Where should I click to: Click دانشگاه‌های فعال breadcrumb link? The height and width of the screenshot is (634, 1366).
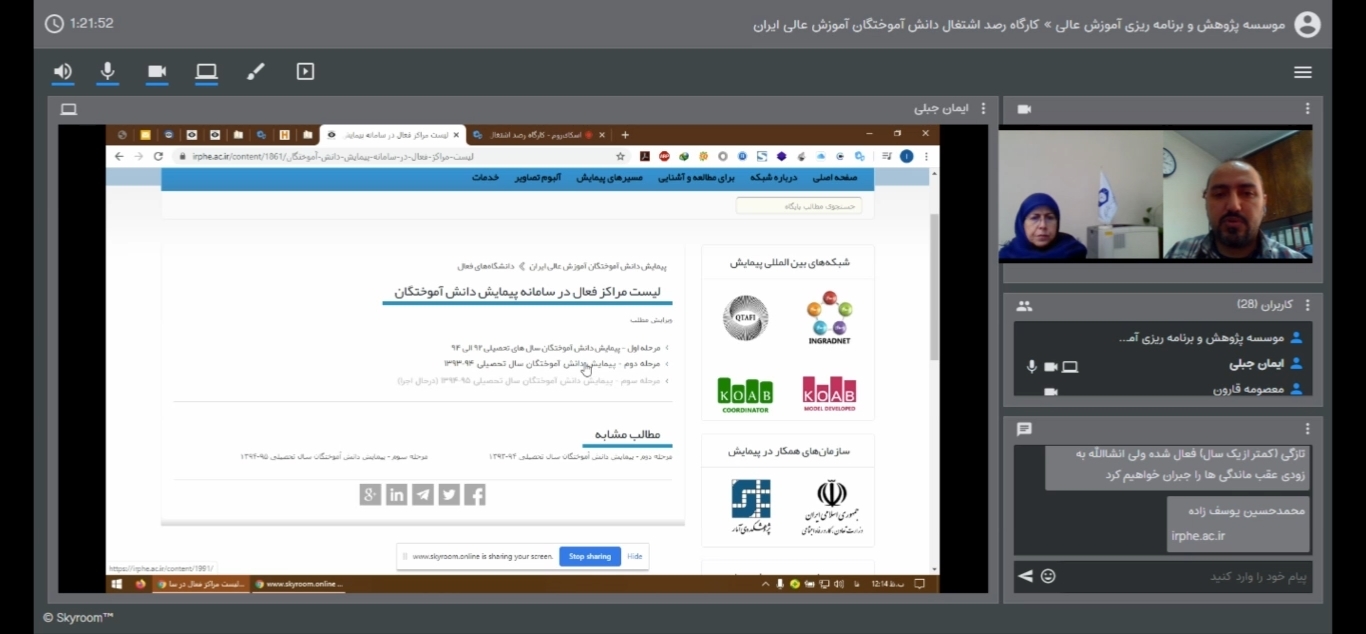(485, 266)
